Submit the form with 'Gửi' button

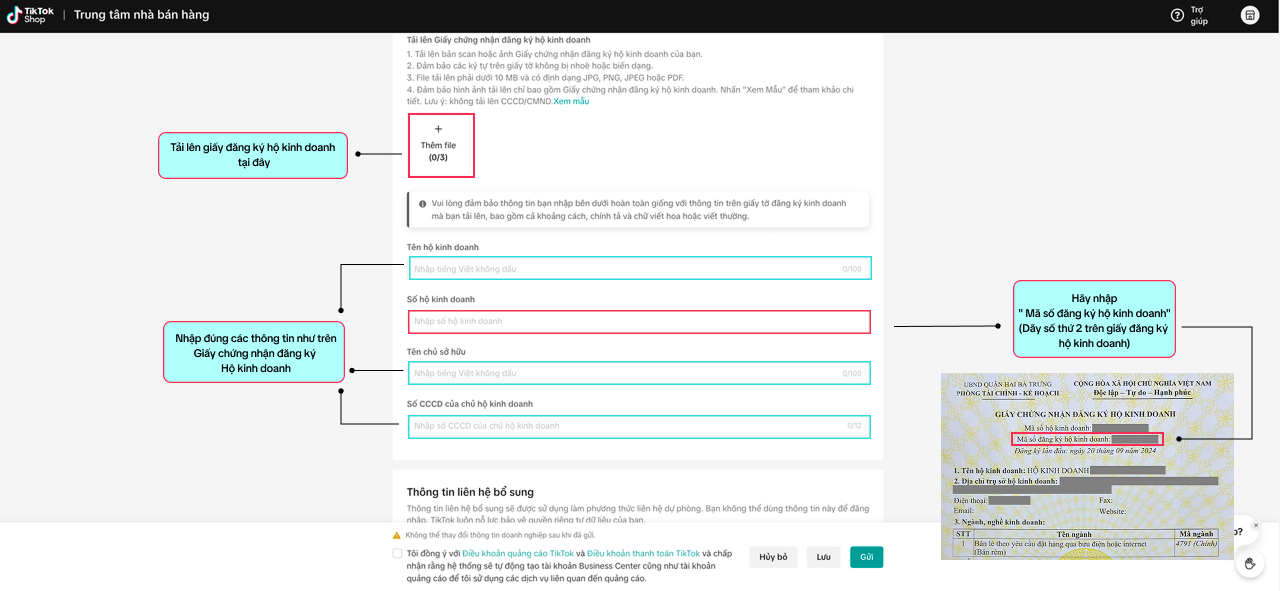click(866, 557)
